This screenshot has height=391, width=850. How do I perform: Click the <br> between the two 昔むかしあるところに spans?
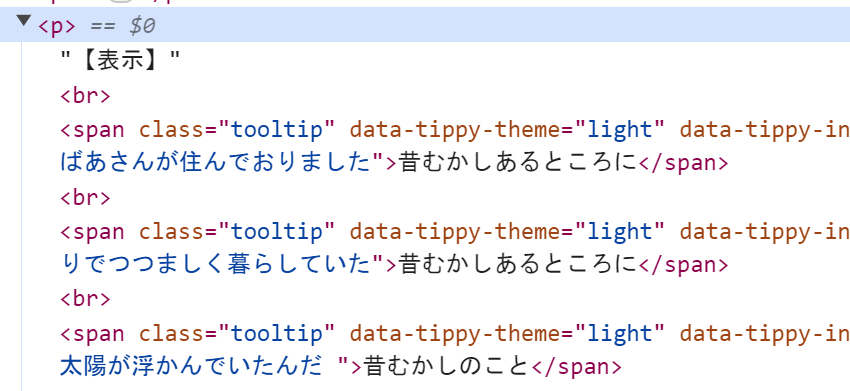[85, 198]
